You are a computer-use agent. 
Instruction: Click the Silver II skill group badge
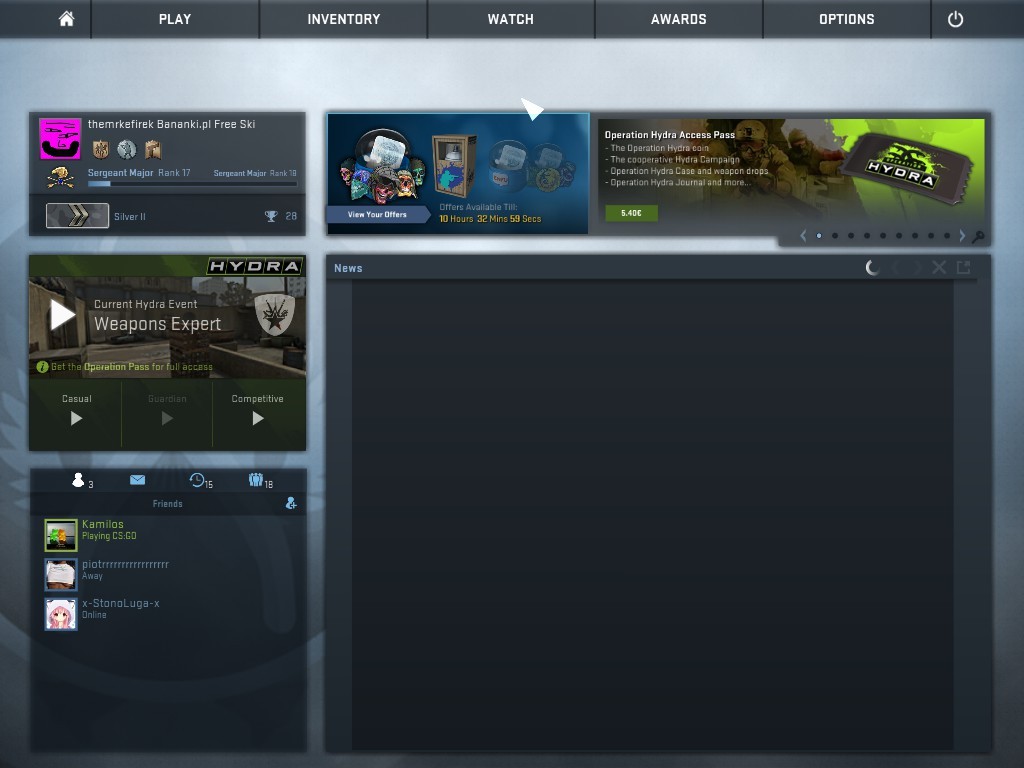coord(77,216)
